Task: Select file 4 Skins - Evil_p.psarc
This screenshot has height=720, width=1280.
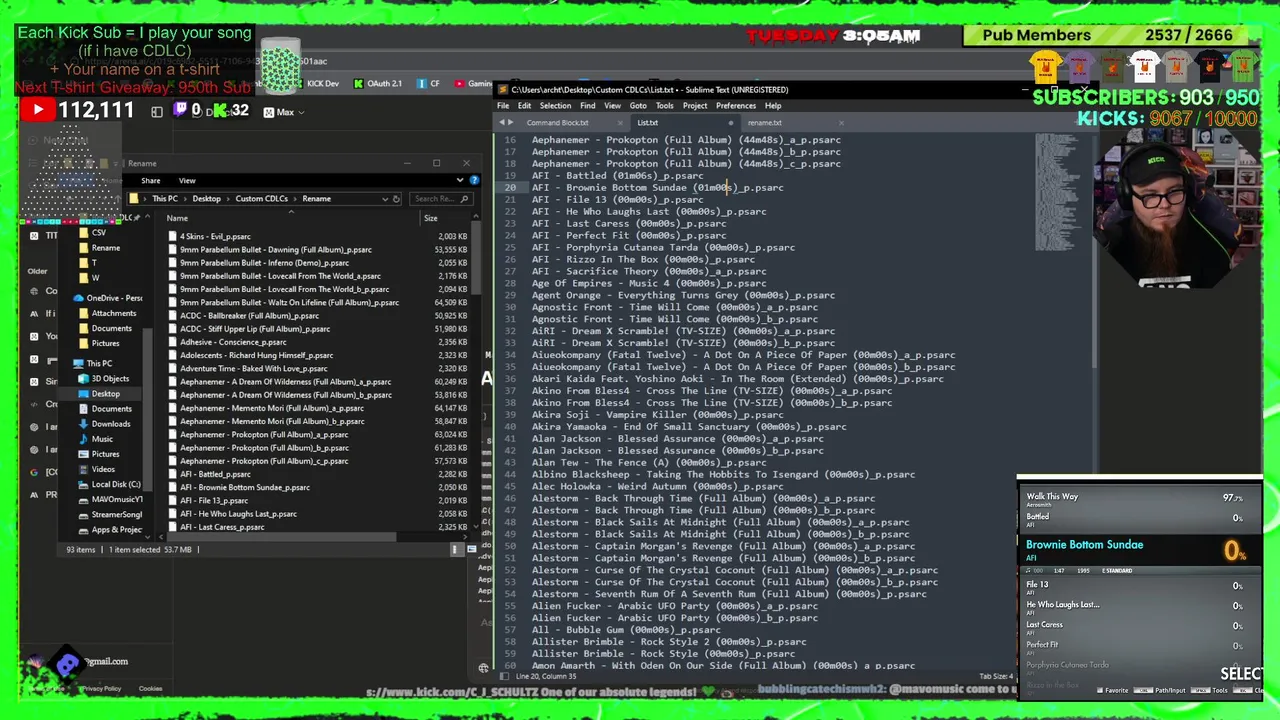Action: 215,237
